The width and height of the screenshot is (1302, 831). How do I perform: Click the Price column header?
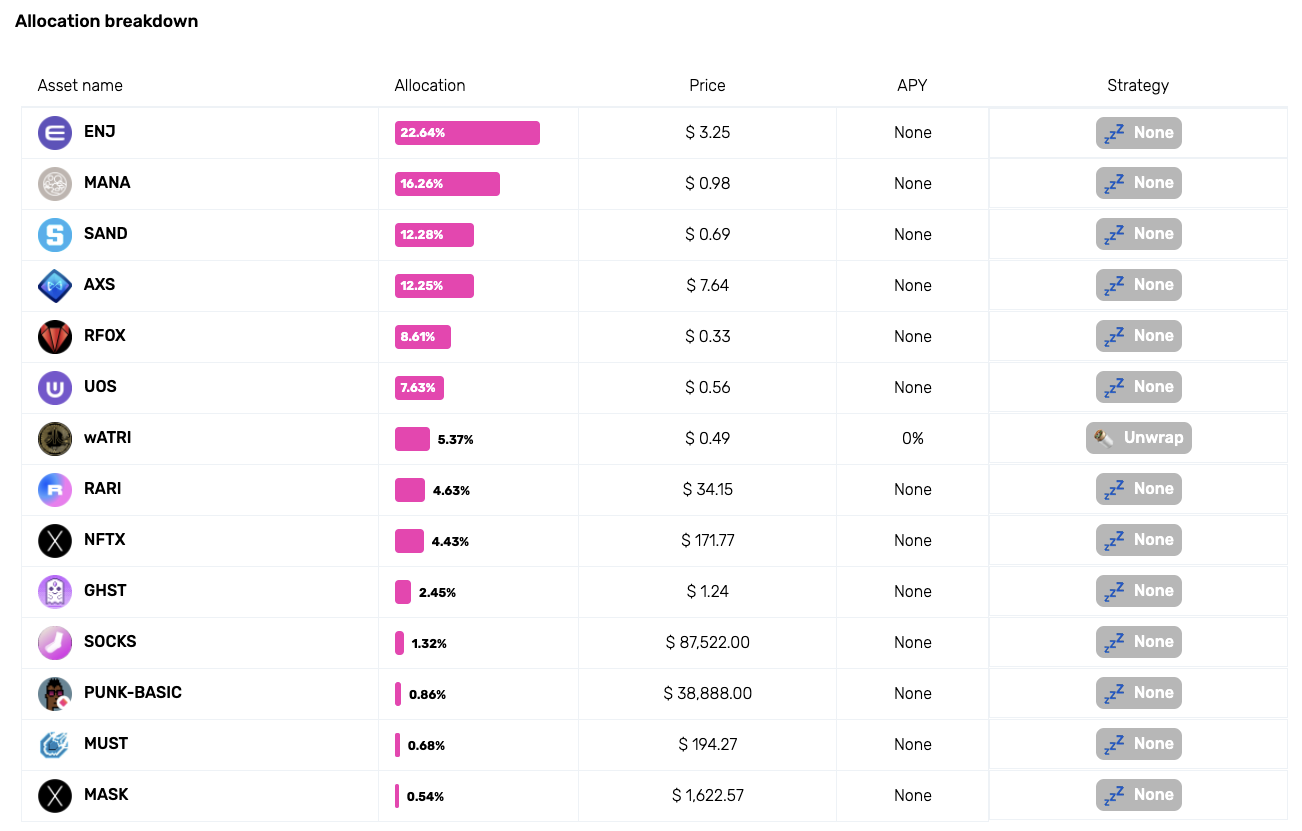(707, 86)
